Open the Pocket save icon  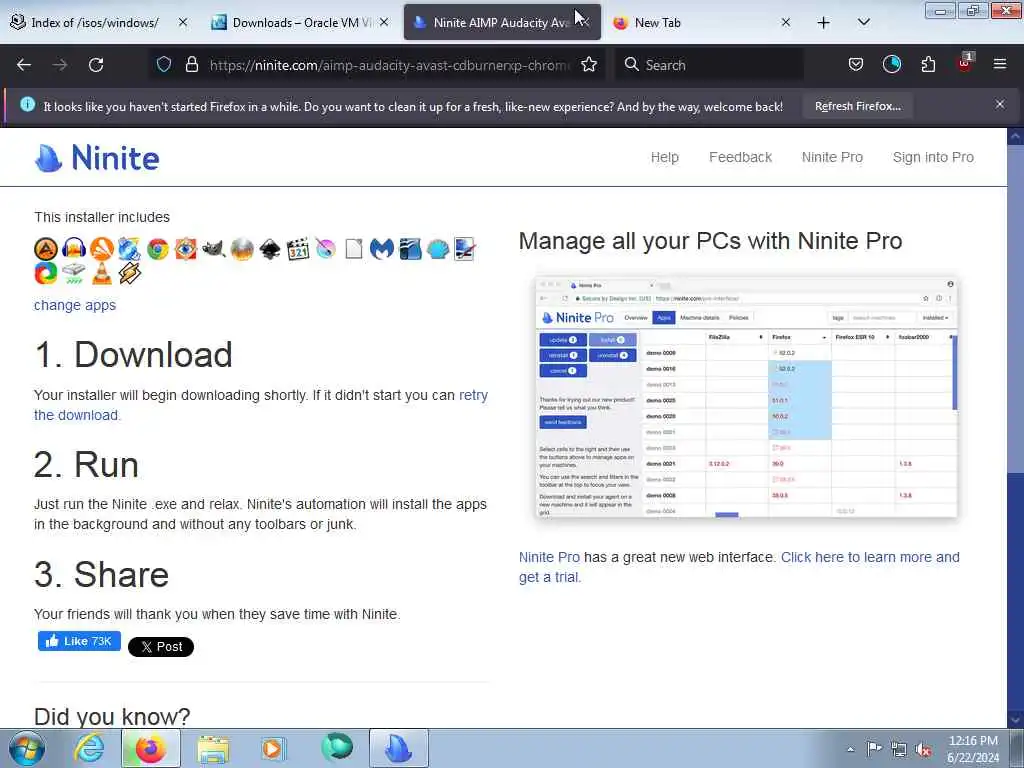point(856,64)
